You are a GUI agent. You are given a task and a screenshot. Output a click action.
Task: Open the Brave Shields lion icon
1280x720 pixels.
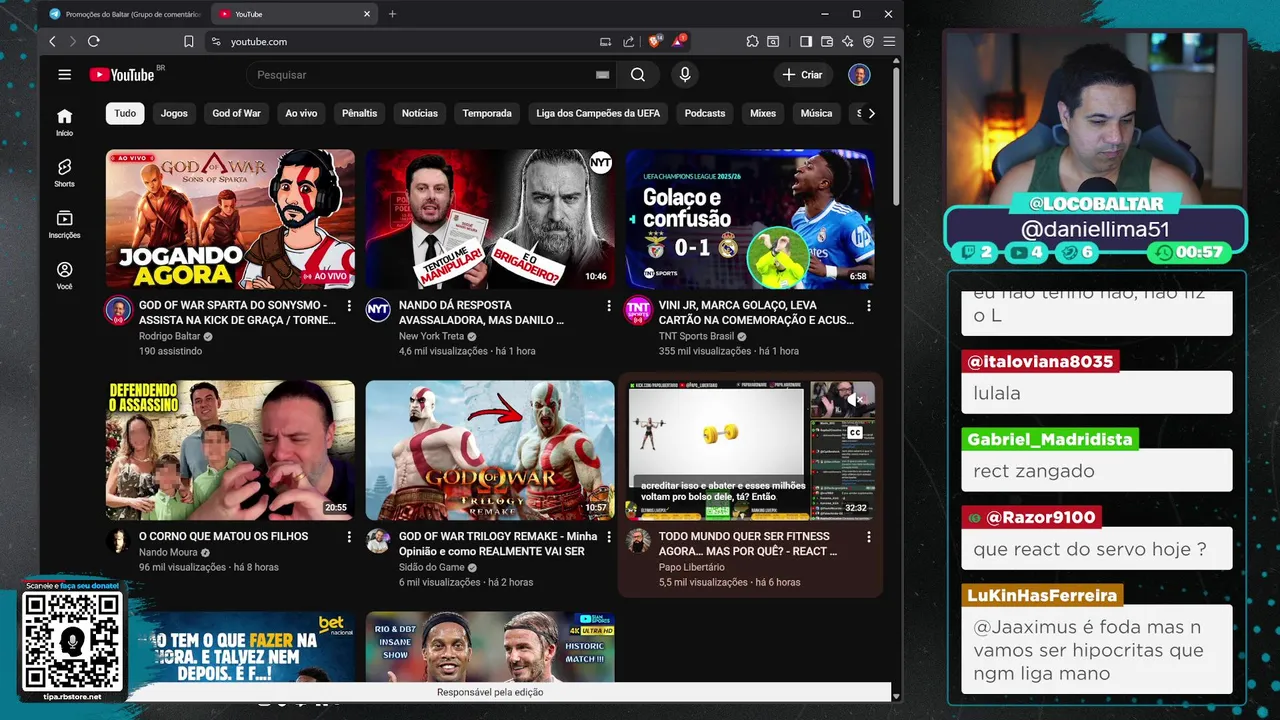tap(656, 41)
